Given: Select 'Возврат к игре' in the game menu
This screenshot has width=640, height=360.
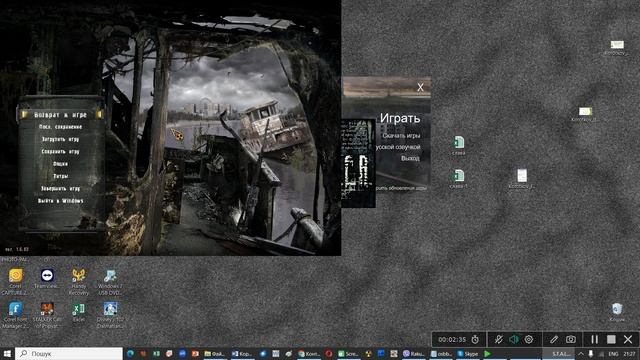Looking at the screenshot, I should click(x=60, y=115).
